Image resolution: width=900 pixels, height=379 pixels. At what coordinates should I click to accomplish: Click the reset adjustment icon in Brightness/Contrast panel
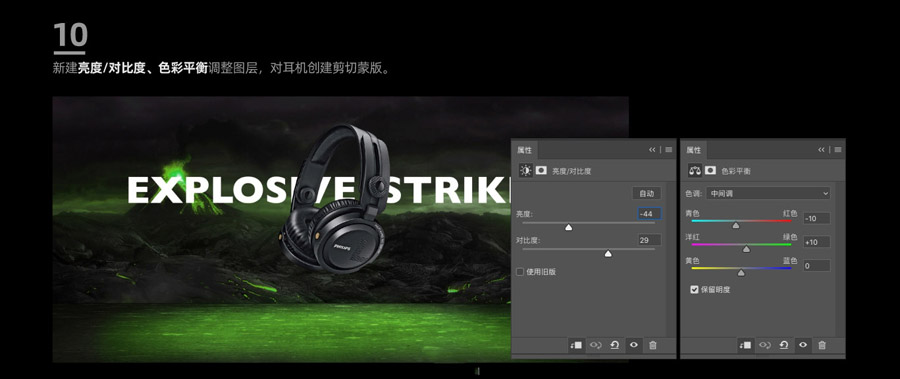(x=615, y=345)
